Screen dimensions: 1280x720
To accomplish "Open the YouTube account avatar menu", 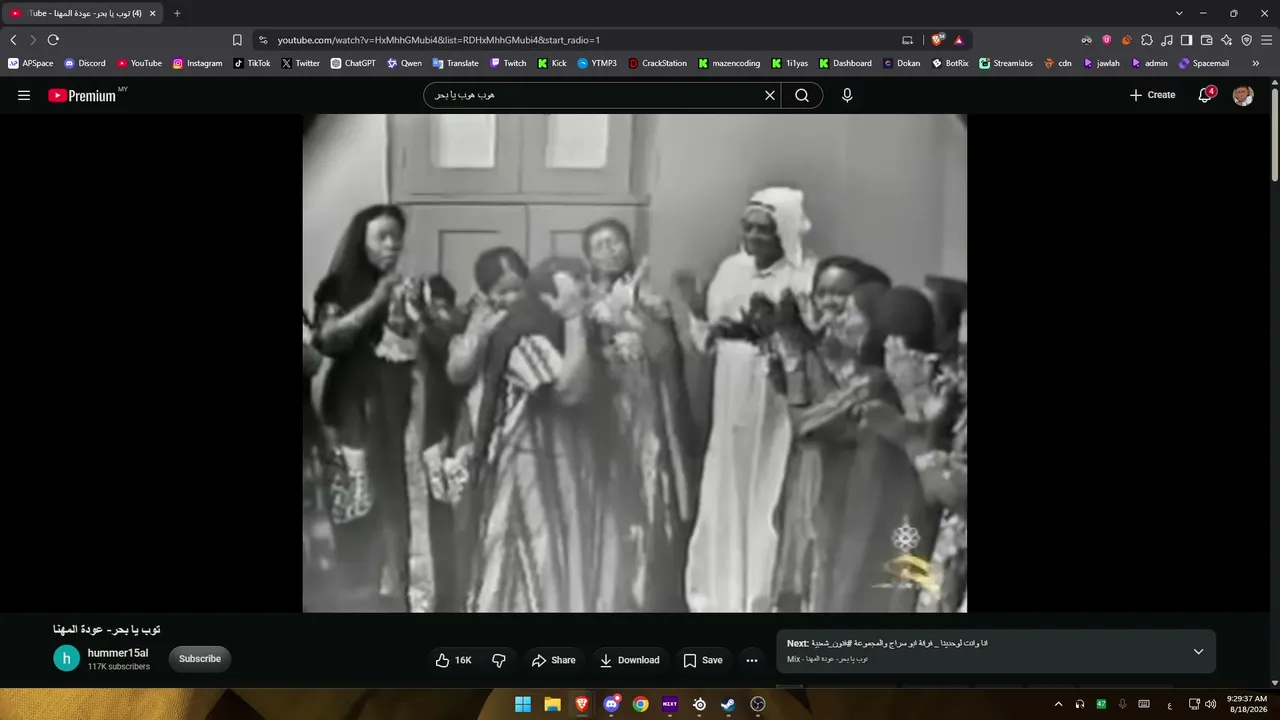I will (1243, 95).
